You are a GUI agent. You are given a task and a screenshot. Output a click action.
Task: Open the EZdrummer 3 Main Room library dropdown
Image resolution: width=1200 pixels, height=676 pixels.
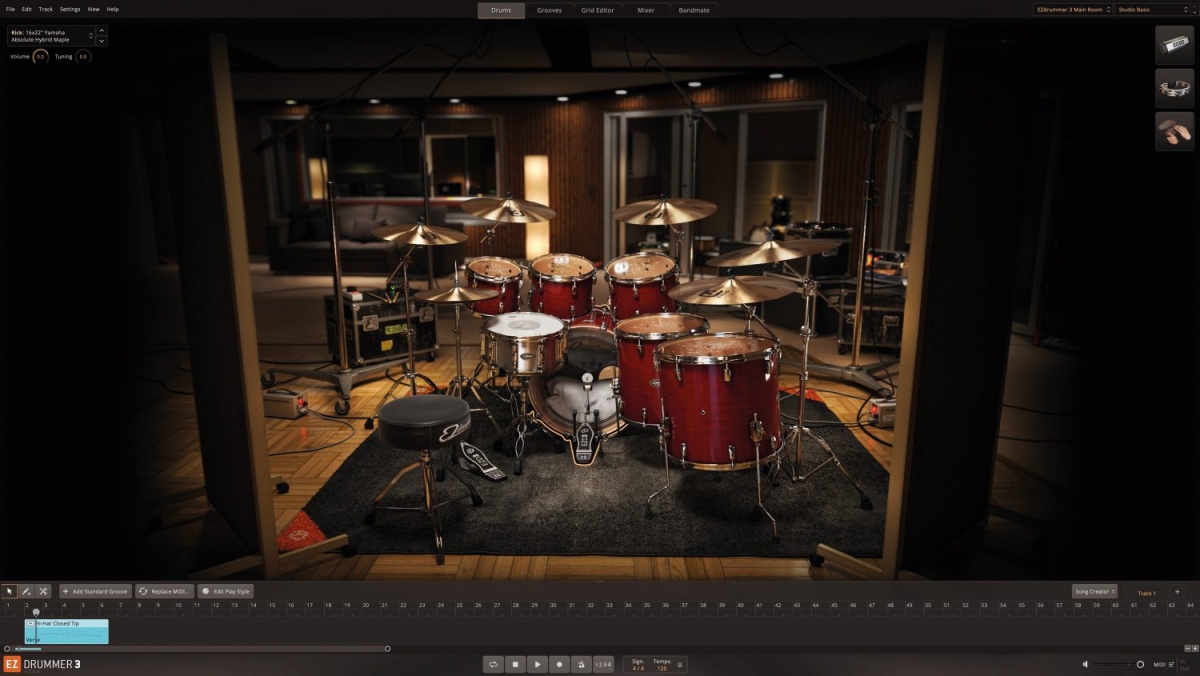pos(1072,9)
